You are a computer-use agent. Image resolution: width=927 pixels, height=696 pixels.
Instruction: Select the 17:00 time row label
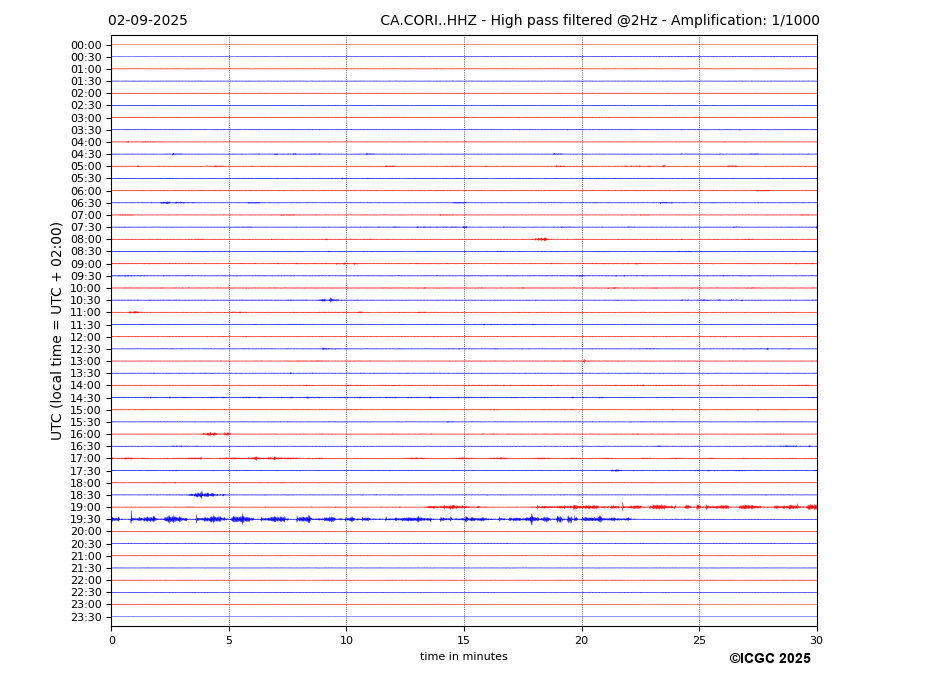[x=86, y=459]
